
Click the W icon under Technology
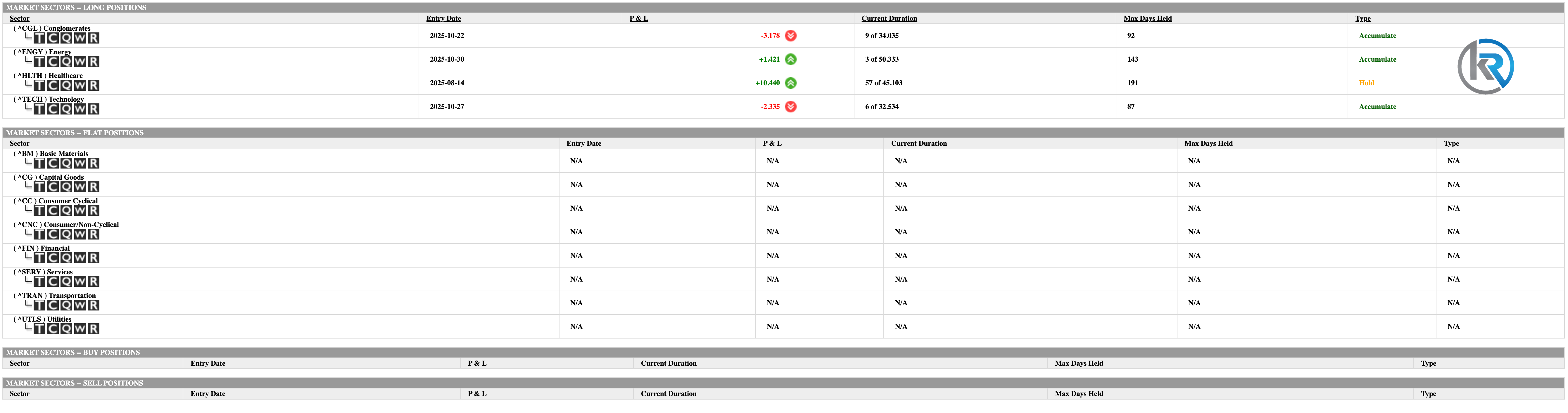80,109
